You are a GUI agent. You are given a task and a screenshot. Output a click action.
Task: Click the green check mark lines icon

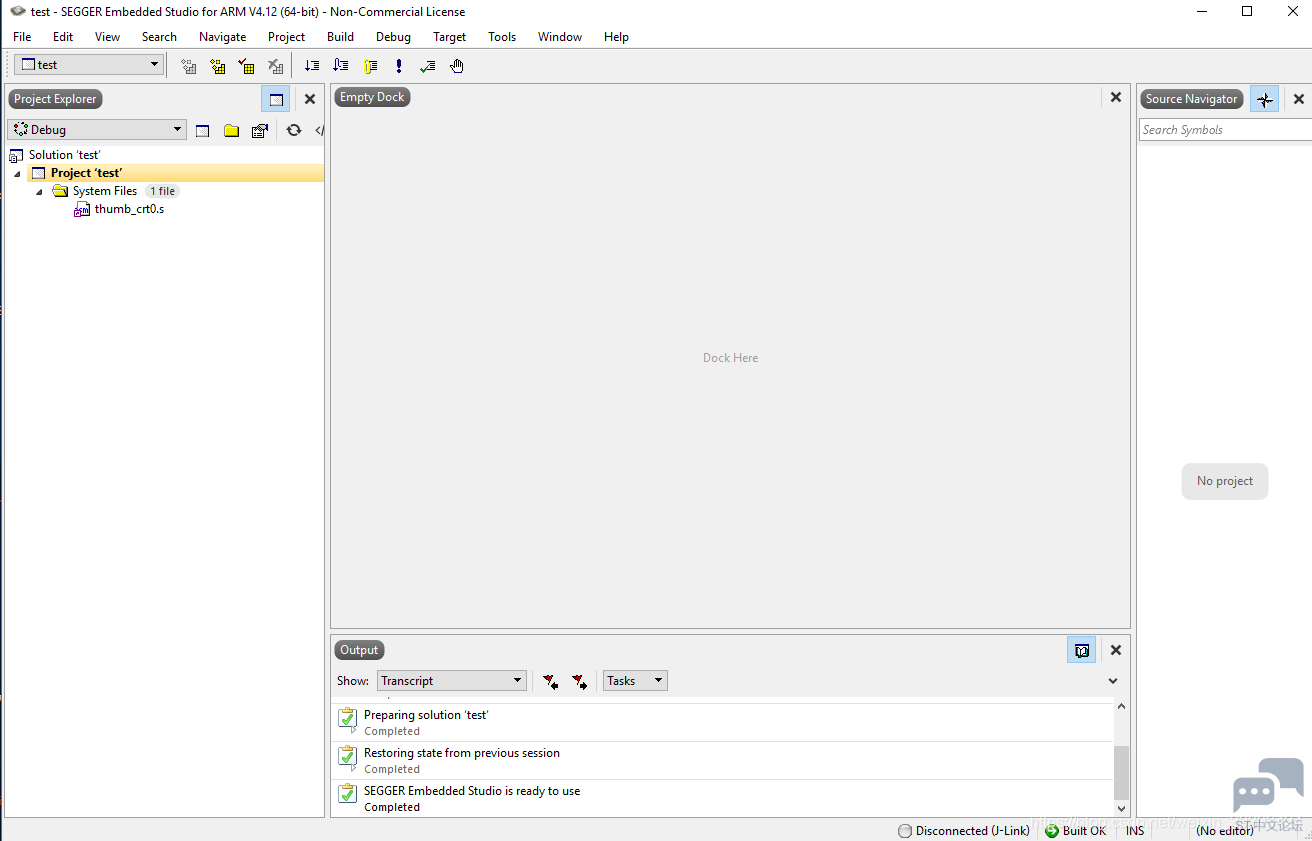(x=428, y=66)
